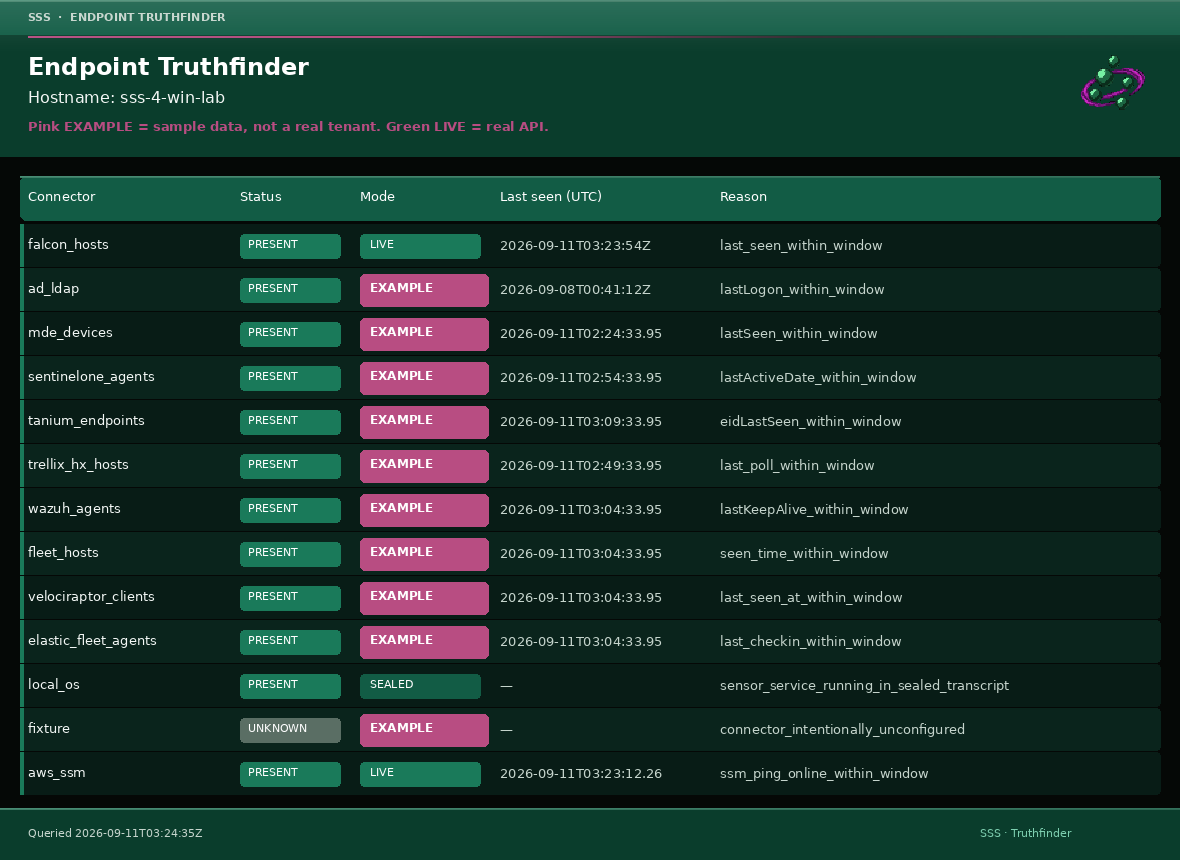Click the SEALED badge for local_os
Screen dimensions: 1180x860
coord(420,686)
